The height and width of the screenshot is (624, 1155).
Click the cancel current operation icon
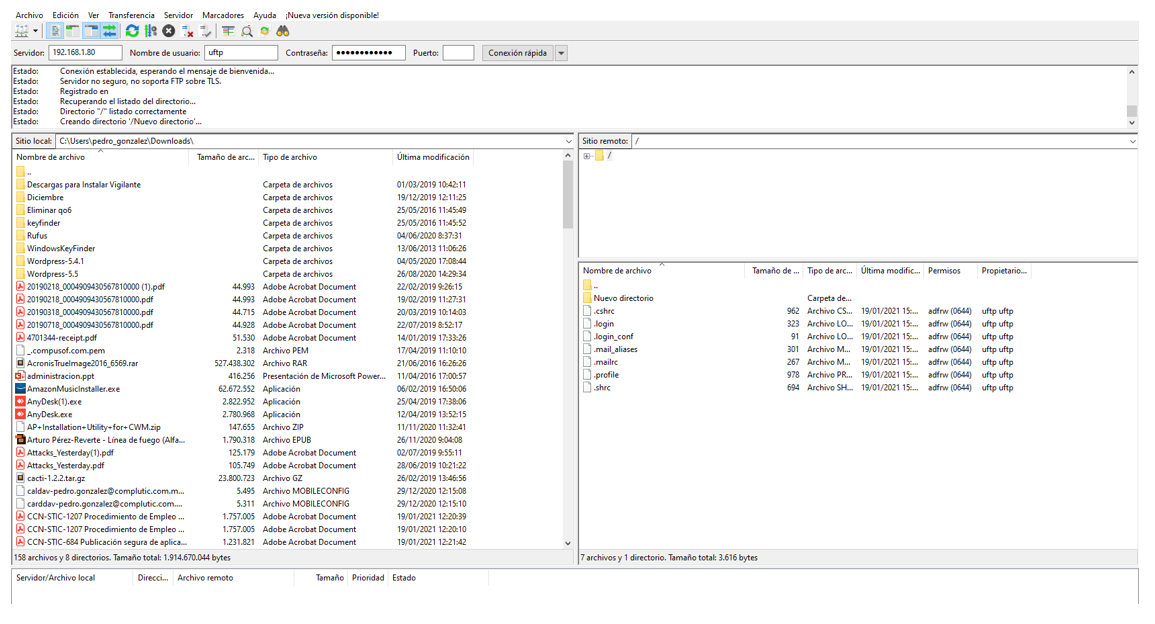(169, 31)
